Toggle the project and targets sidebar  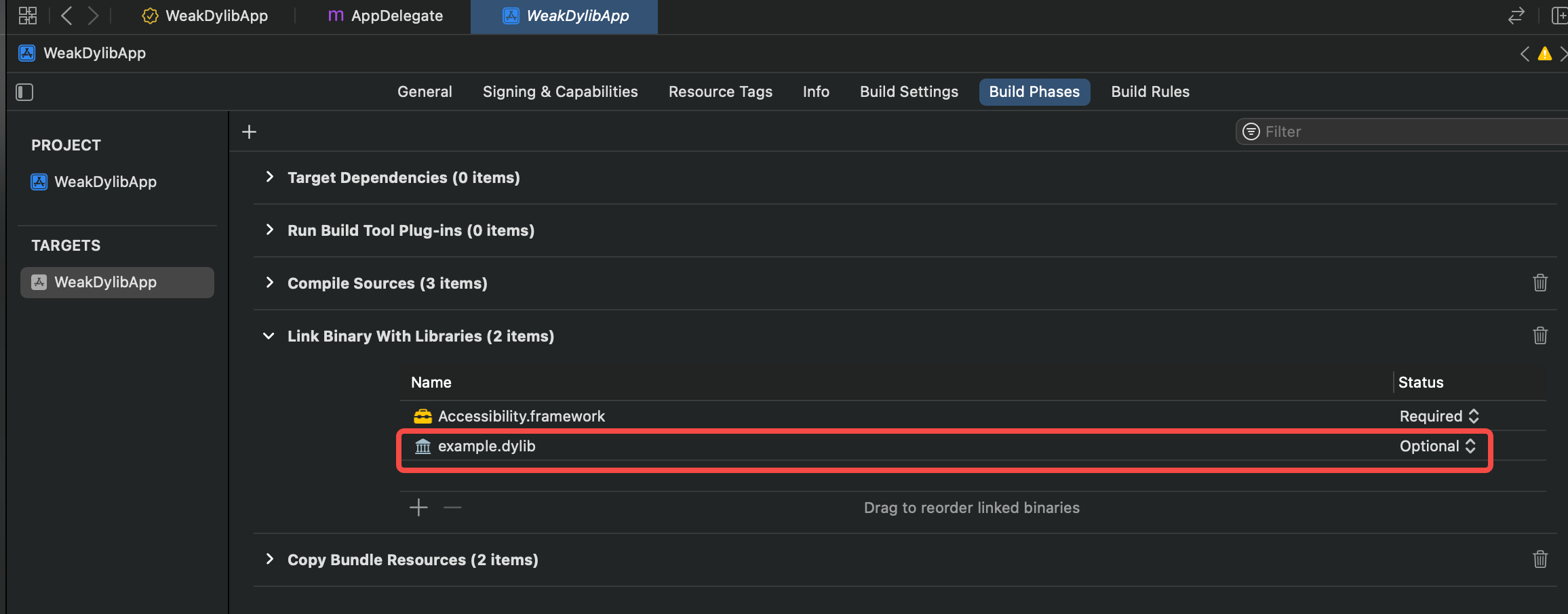pyautogui.click(x=24, y=92)
